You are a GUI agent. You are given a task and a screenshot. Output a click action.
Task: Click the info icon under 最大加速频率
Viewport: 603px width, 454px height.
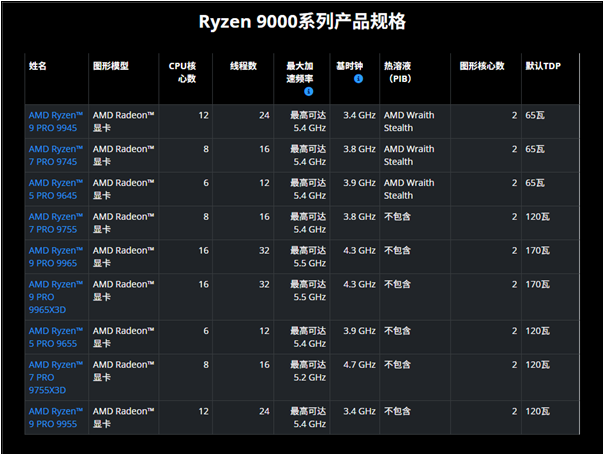[x=308, y=91]
